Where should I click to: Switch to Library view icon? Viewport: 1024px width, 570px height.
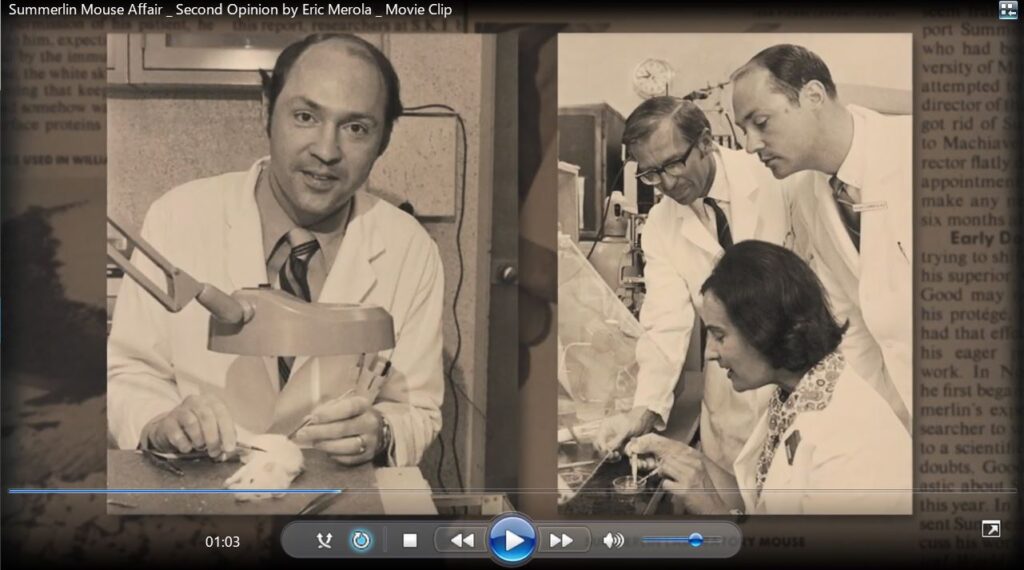[1008, 9]
